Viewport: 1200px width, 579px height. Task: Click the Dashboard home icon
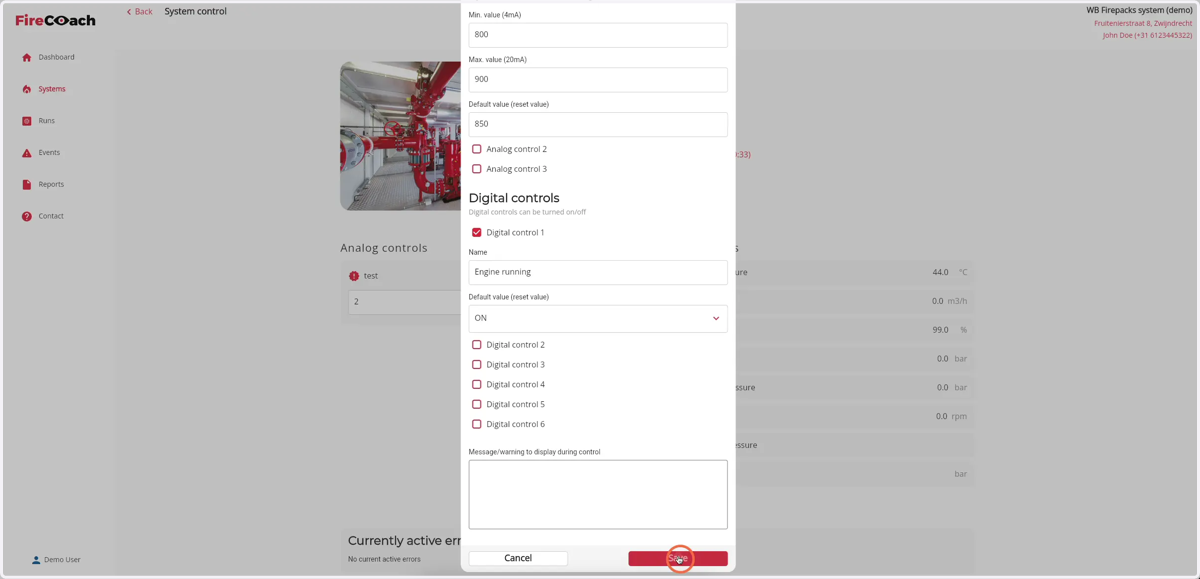coord(27,57)
